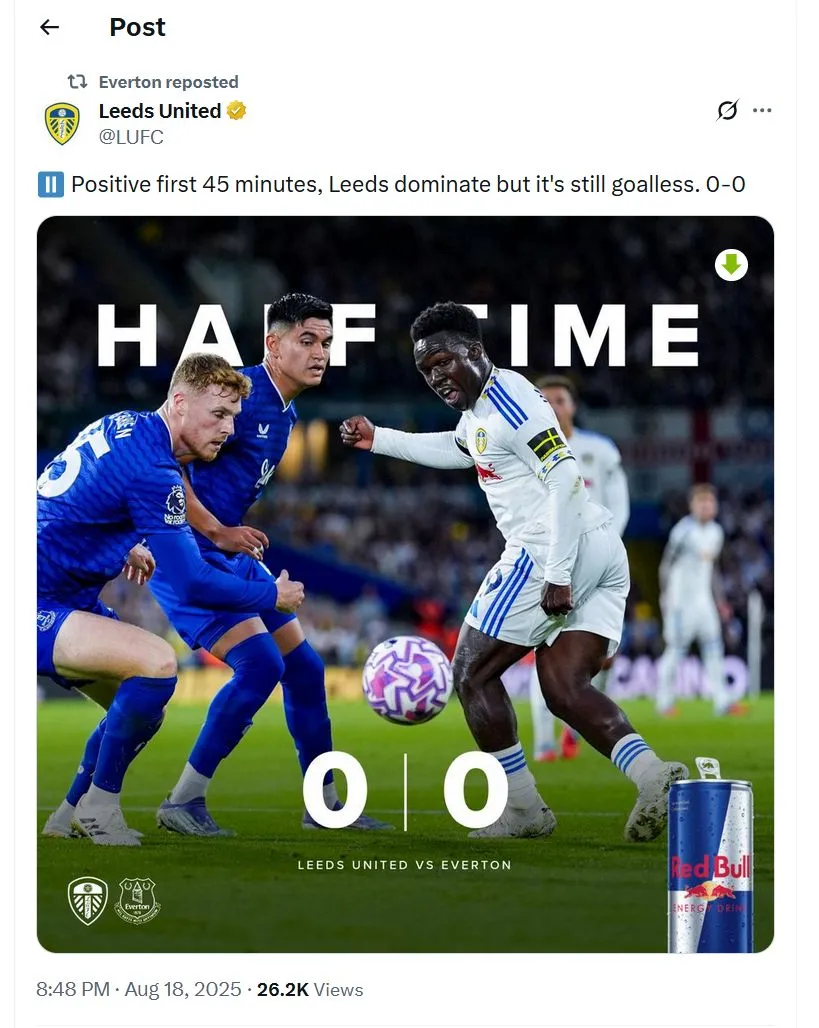The width and height of the screenshot is (819, 1028).
Task: Open the Leeds United profile avatar
Action: point(62,124)
